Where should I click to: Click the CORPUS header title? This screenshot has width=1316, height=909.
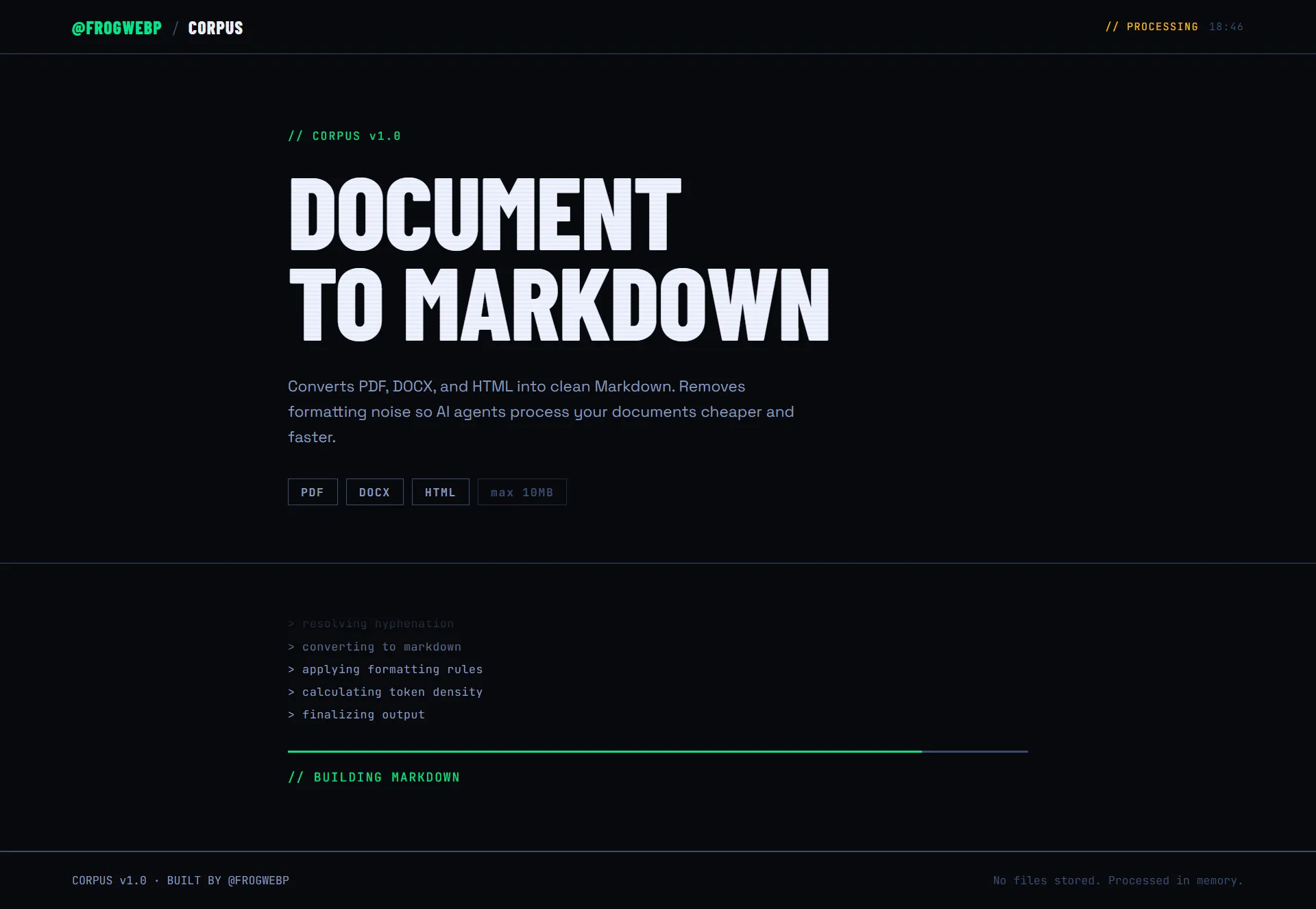coord(215,28)
